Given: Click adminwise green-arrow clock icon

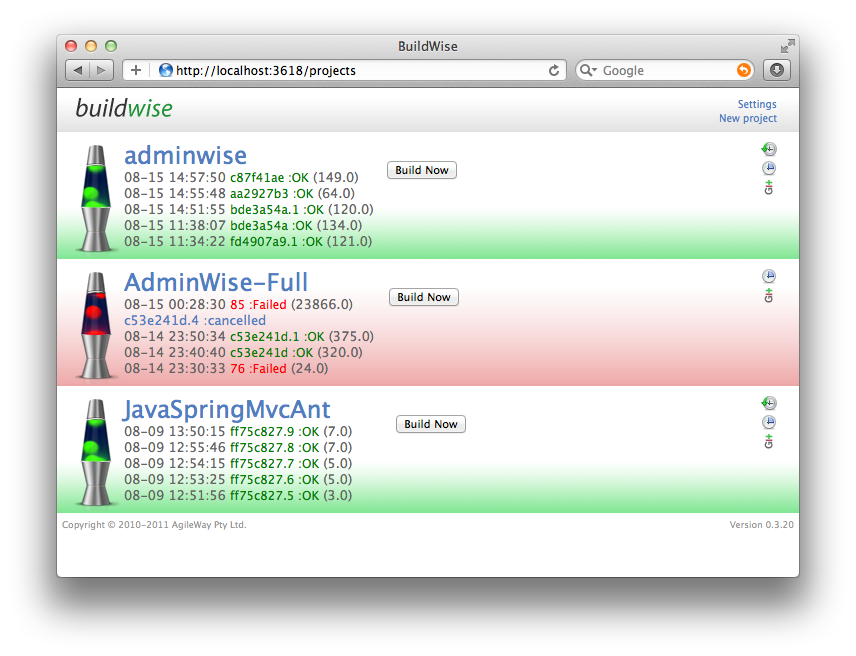Looking at the screenshot, I should [769, 149].
